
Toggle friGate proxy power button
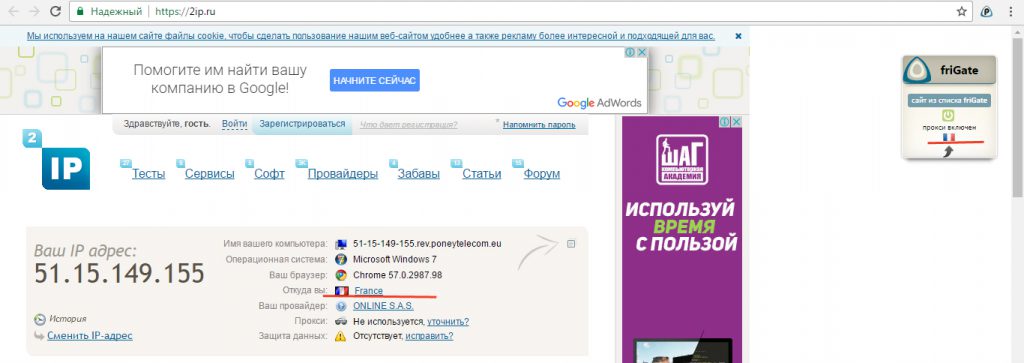click(x=948, y=116)
